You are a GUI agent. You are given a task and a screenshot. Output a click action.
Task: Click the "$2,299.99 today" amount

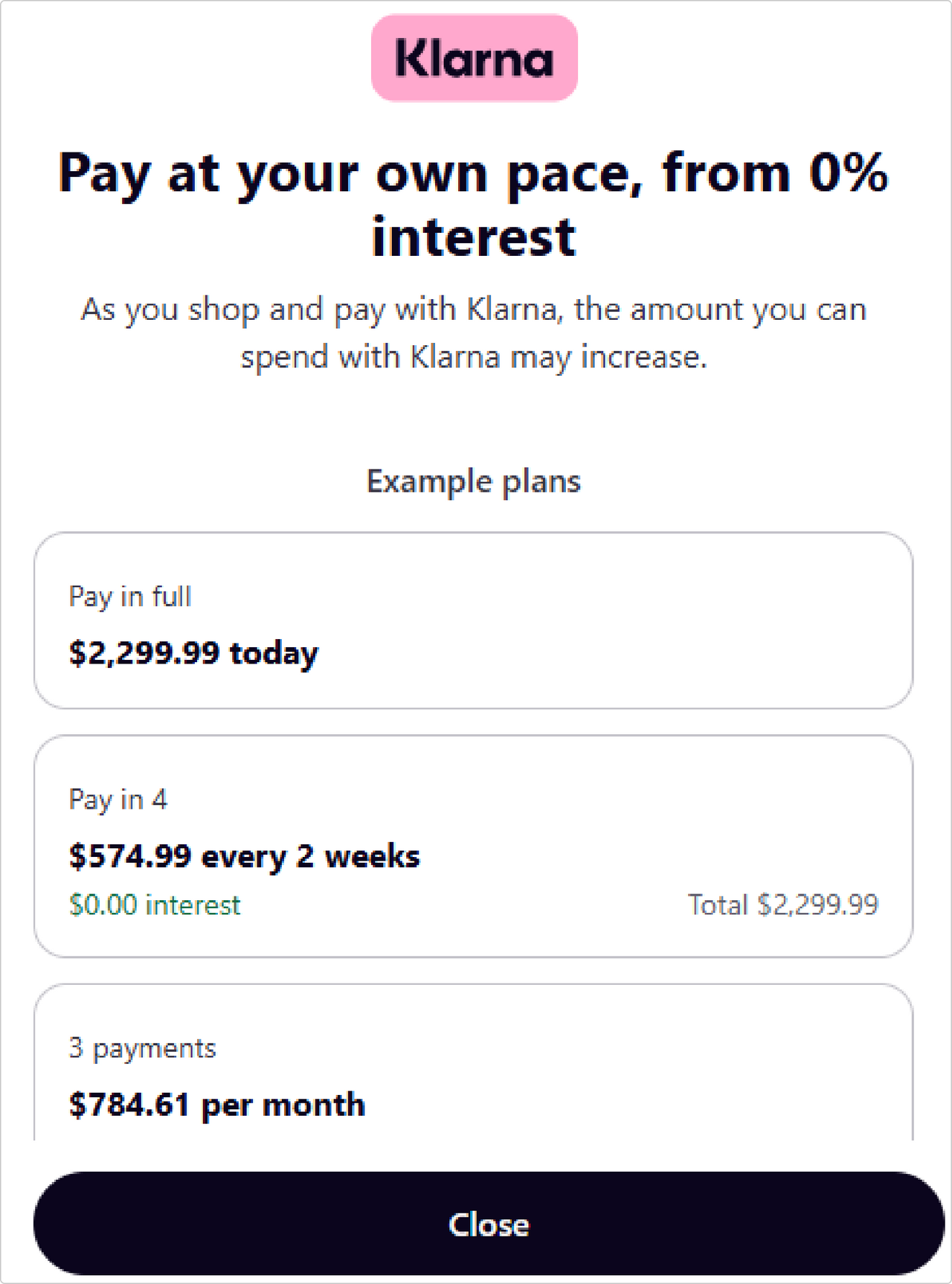[193, 653]
